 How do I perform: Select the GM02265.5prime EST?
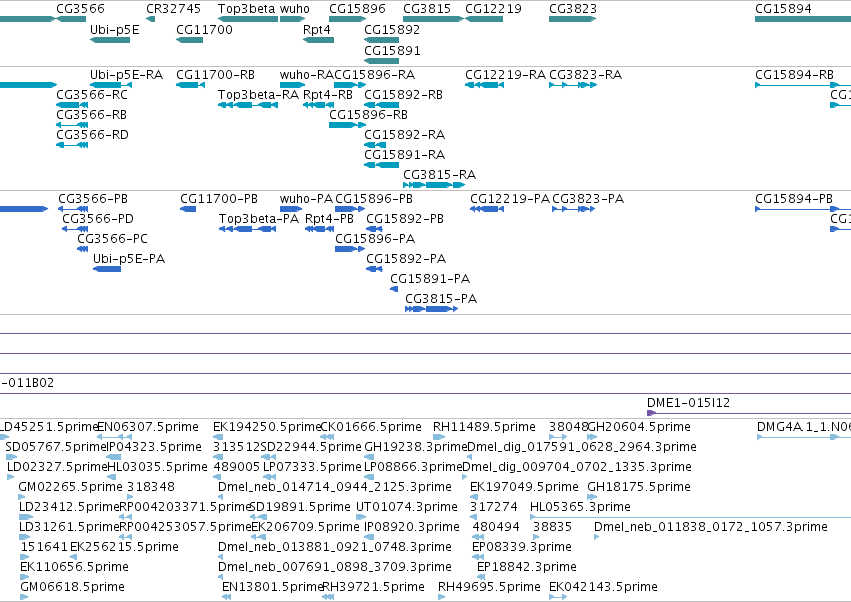point(70,487)
